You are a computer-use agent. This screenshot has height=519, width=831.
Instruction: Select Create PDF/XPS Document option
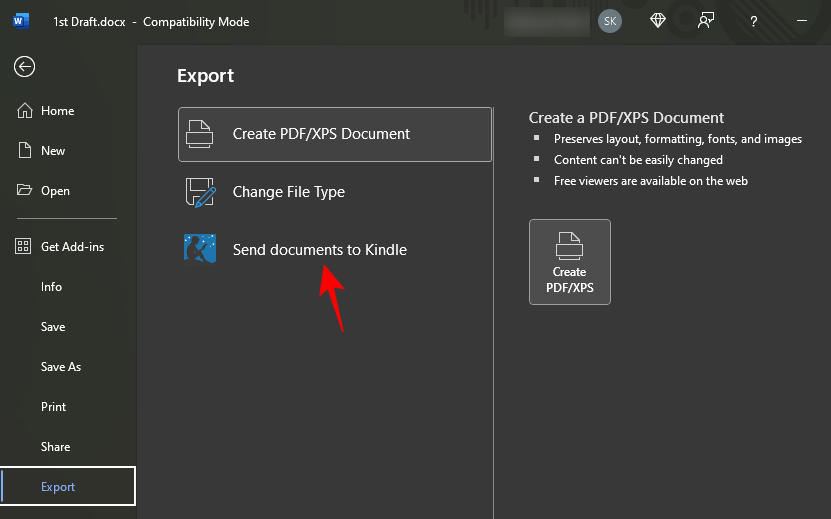(335, 134)
